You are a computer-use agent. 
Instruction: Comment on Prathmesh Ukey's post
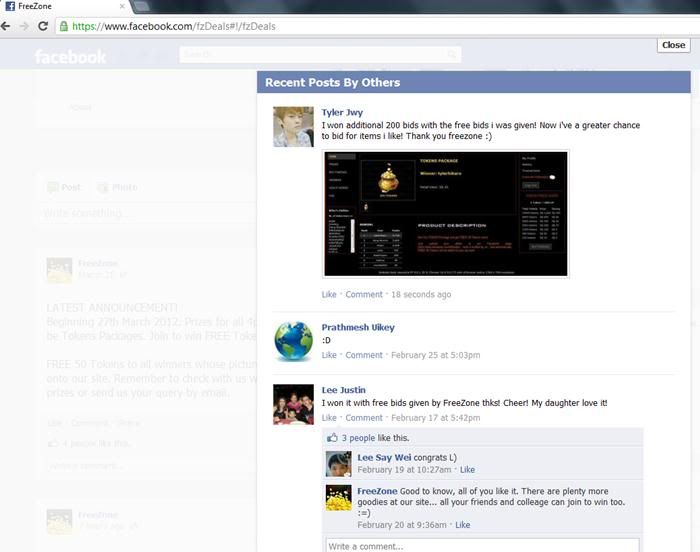coord(364,355)
